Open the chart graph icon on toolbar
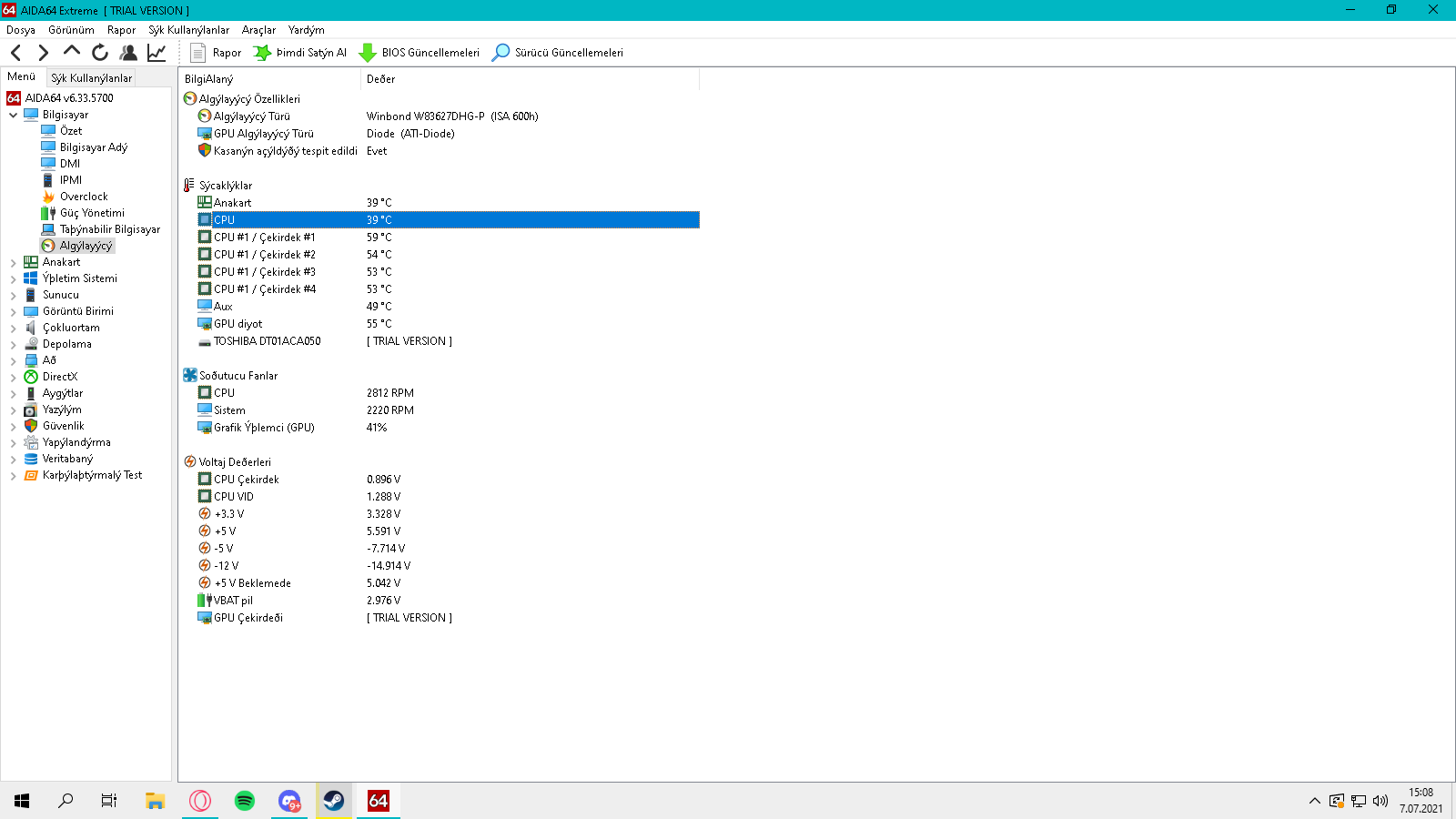Screen dimensions: 1456x819 (157, 52)
